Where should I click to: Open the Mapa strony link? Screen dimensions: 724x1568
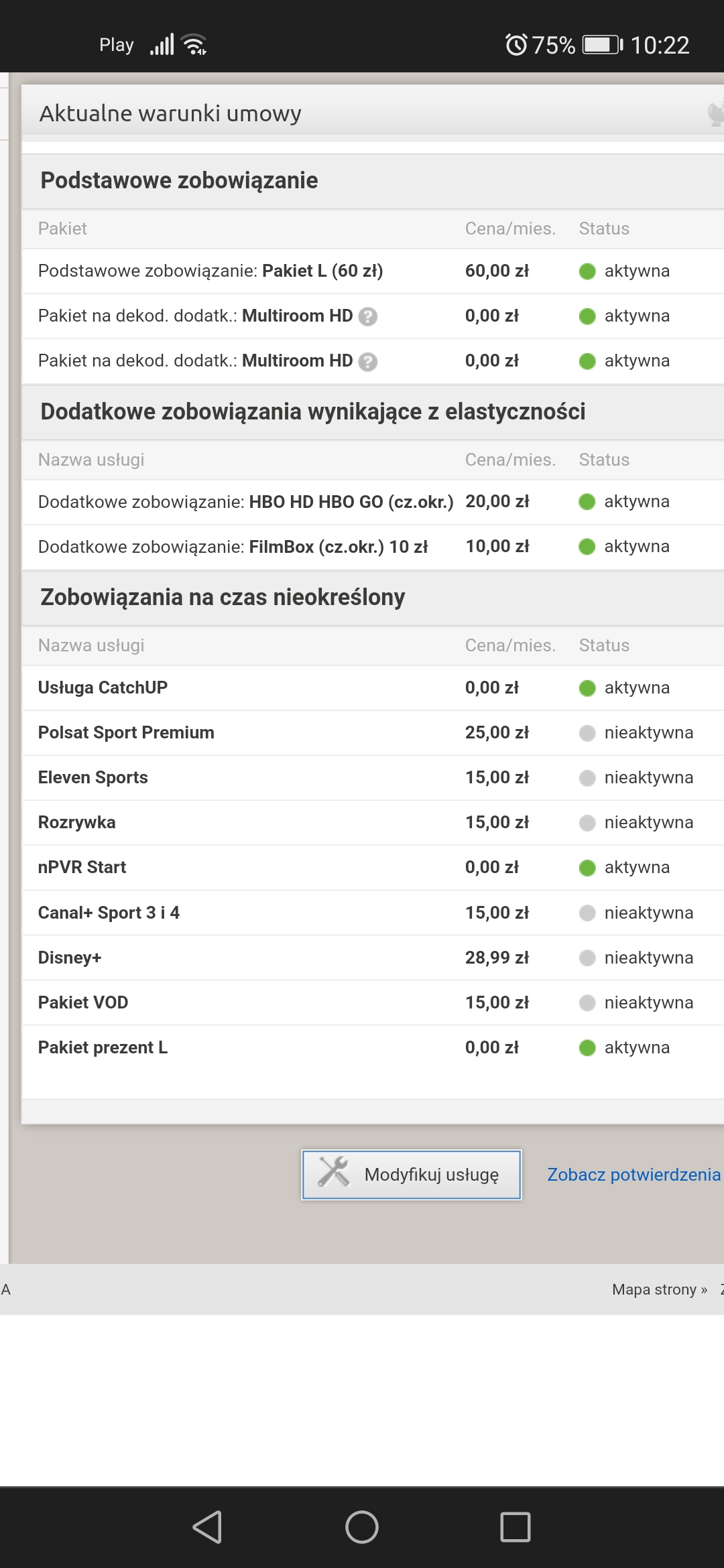coord(660,1289)
